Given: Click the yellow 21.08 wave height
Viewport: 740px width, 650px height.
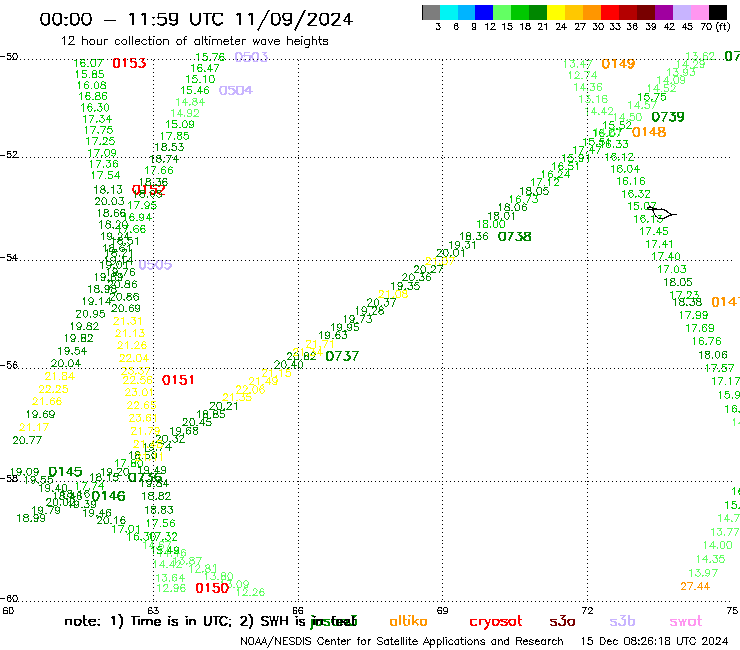Looking at the screenshot, I should pos(393,295).
